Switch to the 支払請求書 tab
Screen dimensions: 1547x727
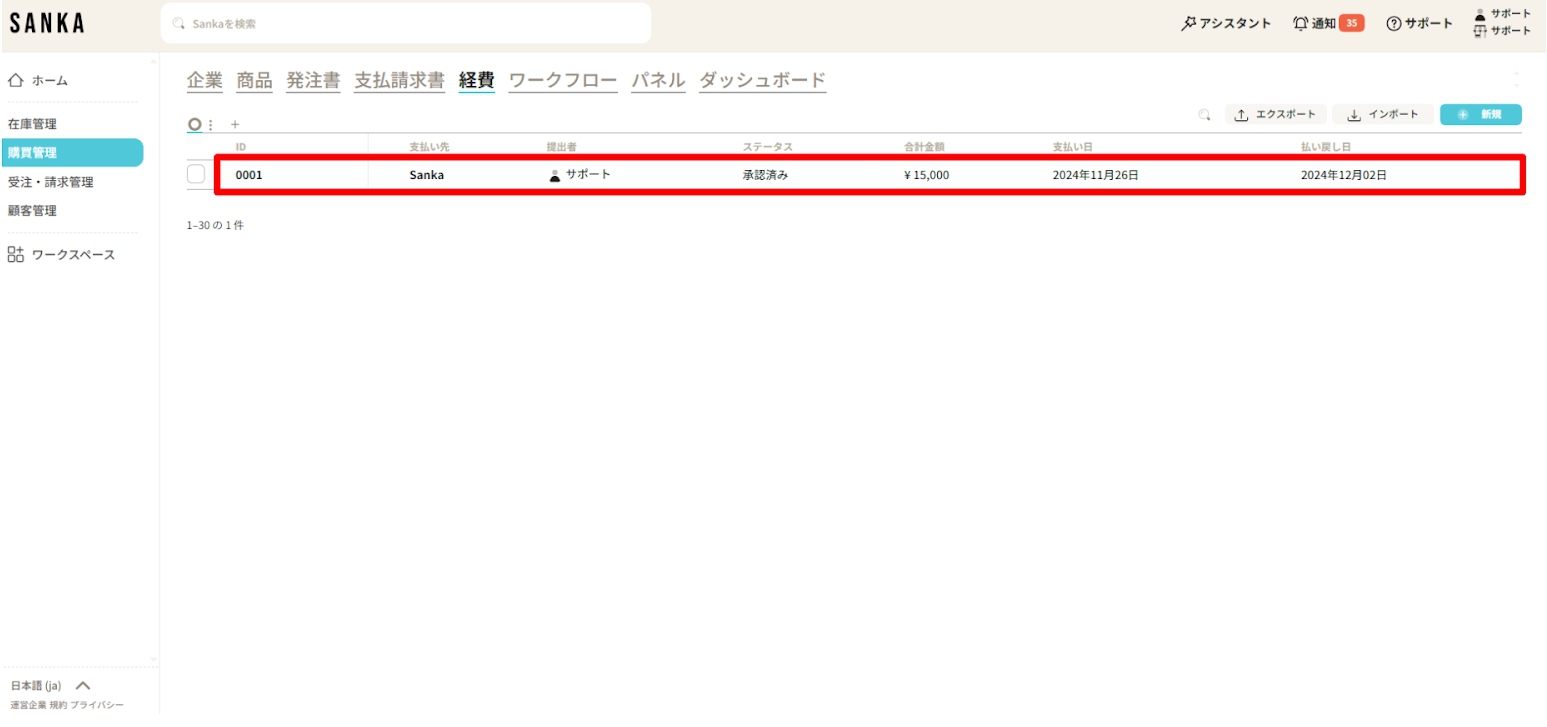point(399,81)
